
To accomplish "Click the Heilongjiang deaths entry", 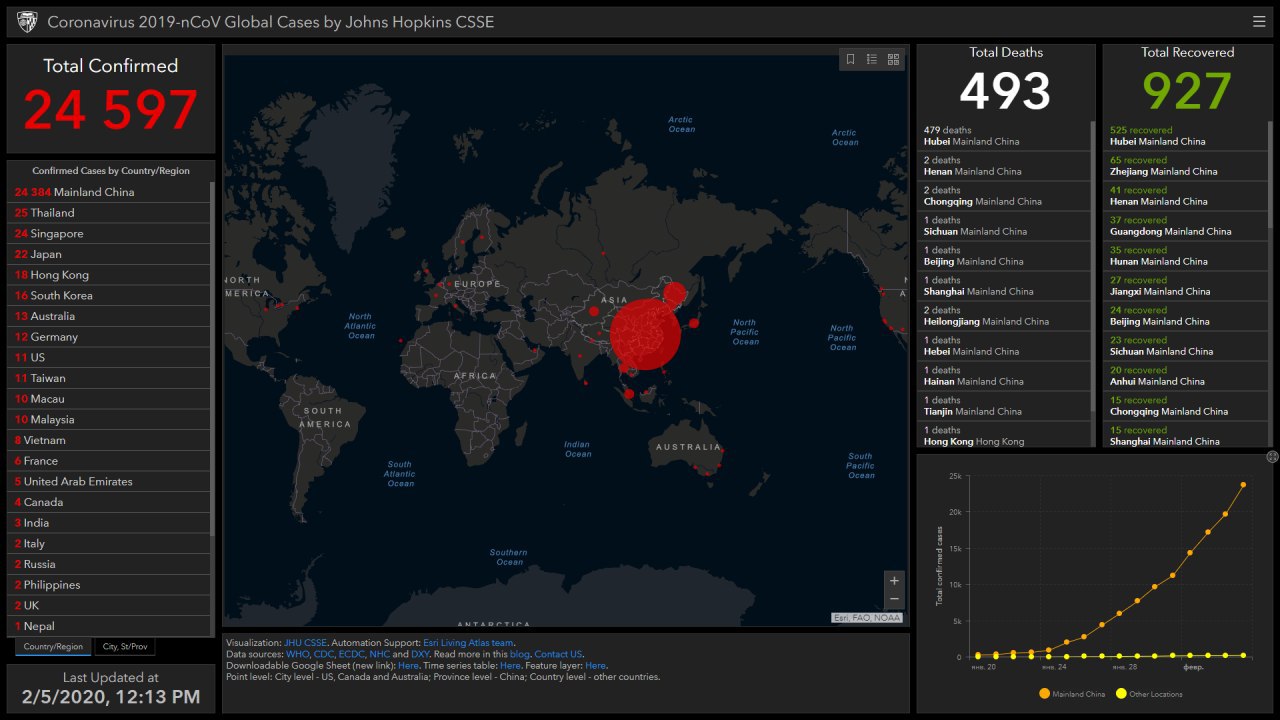I will [1004, 316].
